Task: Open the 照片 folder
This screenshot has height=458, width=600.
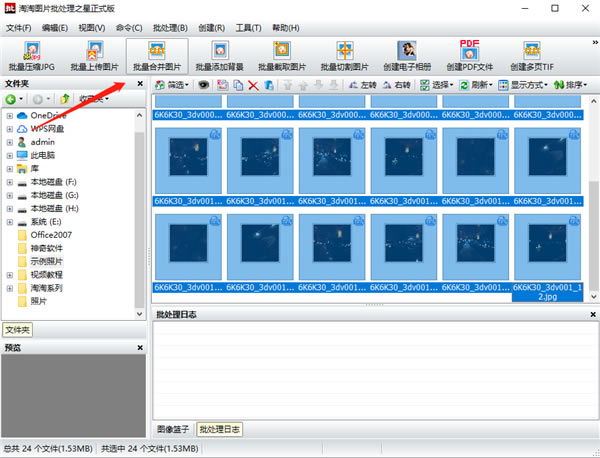Action: (38, 302)
